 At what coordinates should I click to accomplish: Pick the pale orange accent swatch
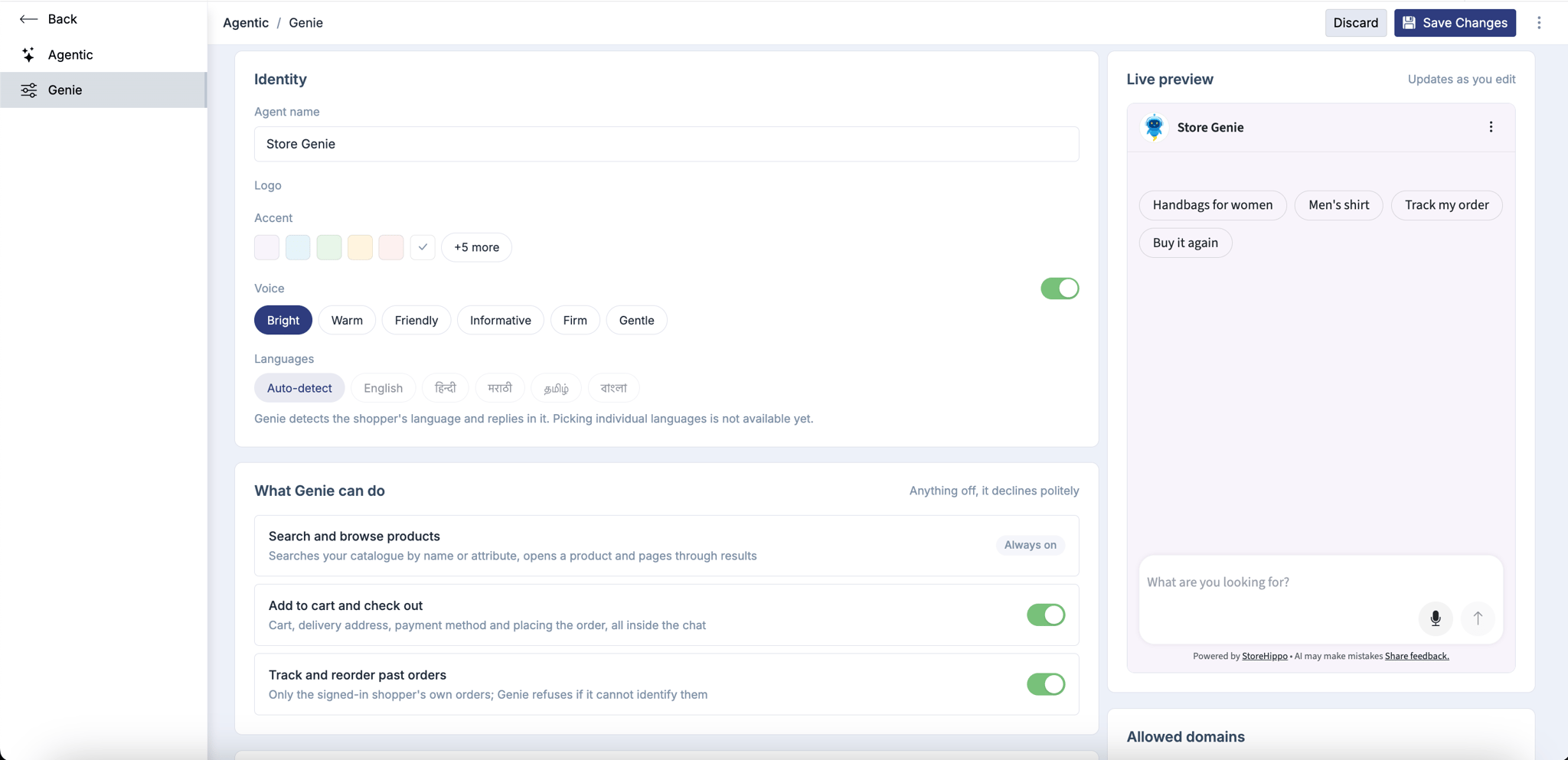[x=360, y=247]
